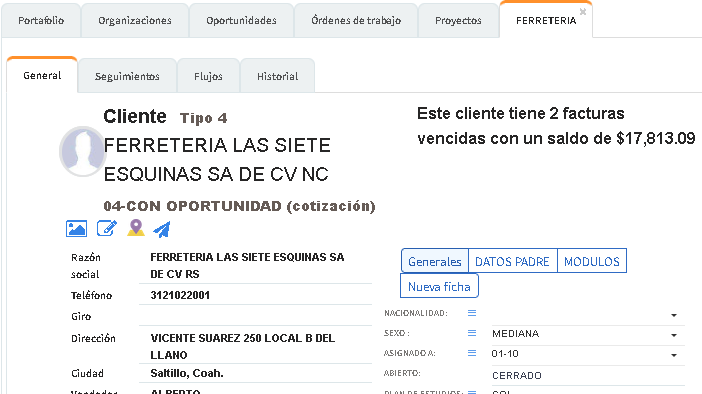Open menu icon next to NACIONALIDAD
Image resolution: width=702 pixels, height=394 pixels.
472,313
